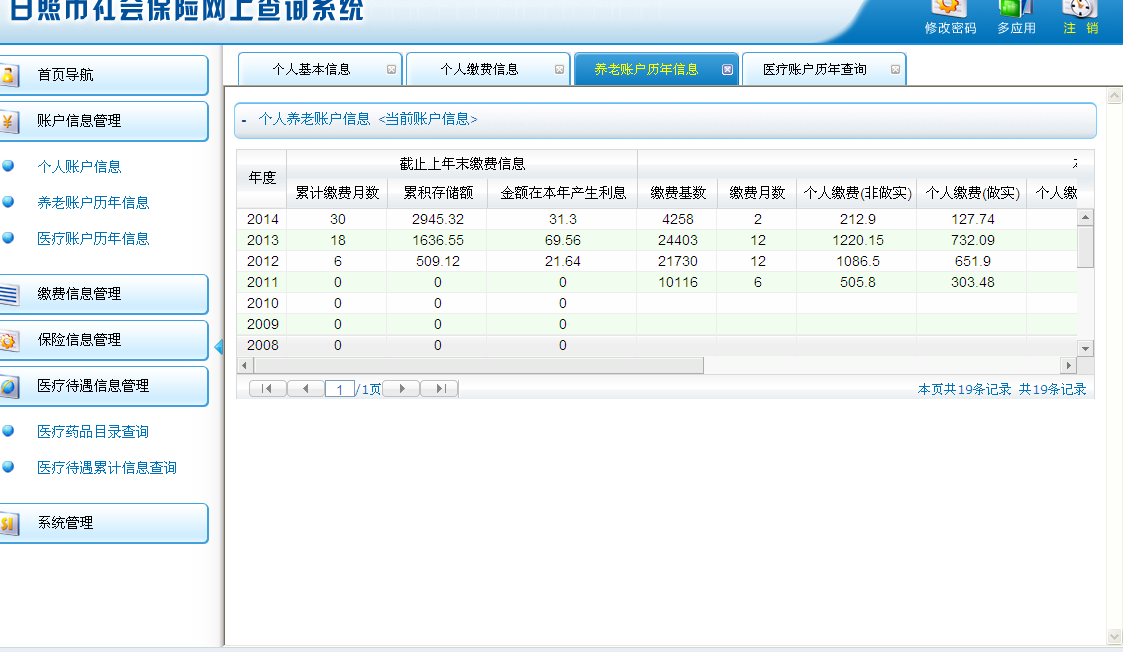Expand the 保险信息管理 menu section
Viewport: 1123px width, 652px height.
pos(105,340)
